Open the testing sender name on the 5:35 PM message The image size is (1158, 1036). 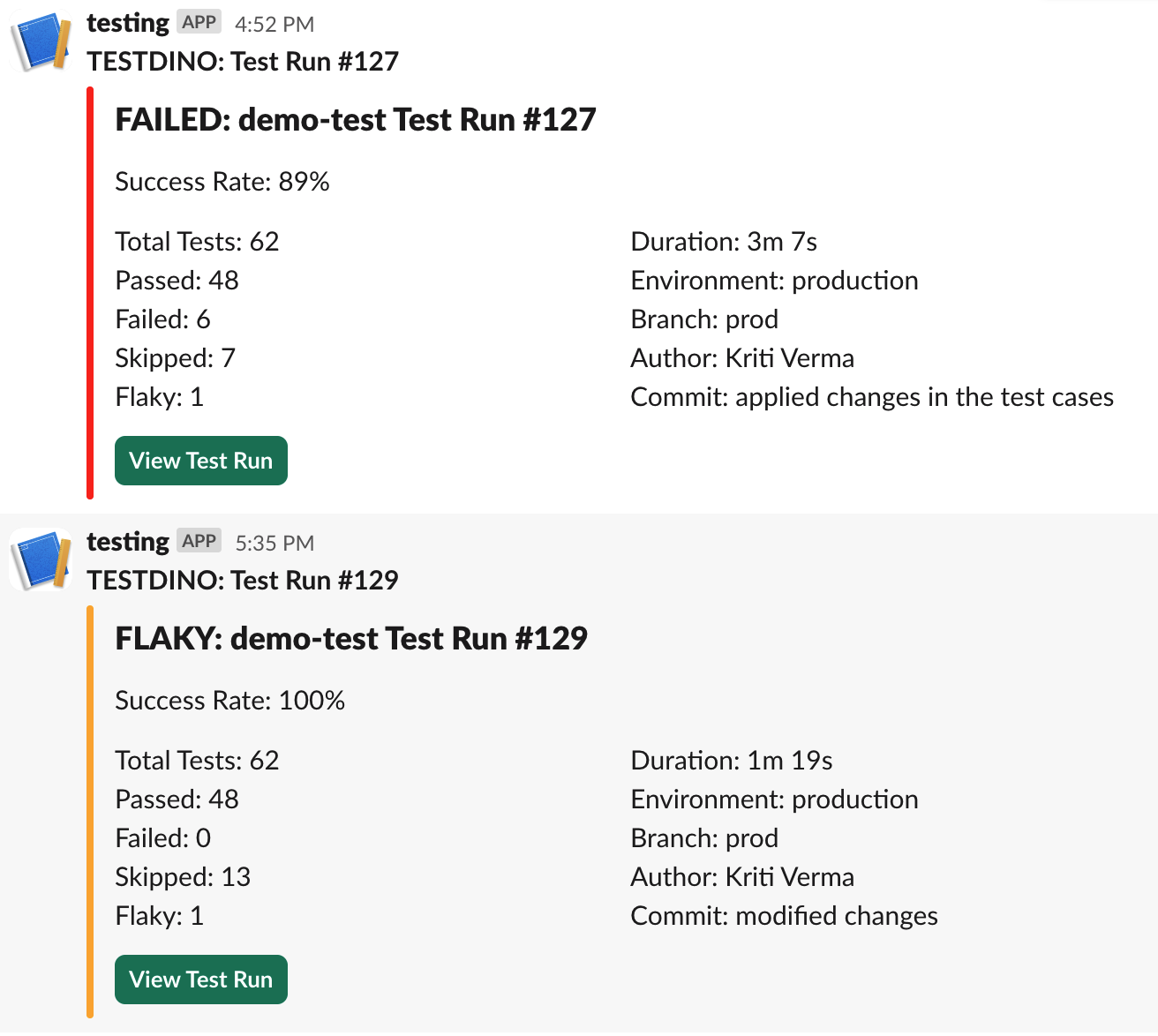click(128, 542)
